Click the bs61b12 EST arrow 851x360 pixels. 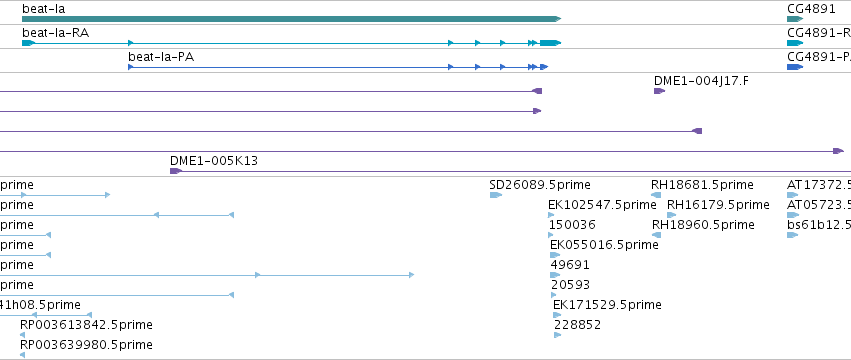tap(793, 235)
